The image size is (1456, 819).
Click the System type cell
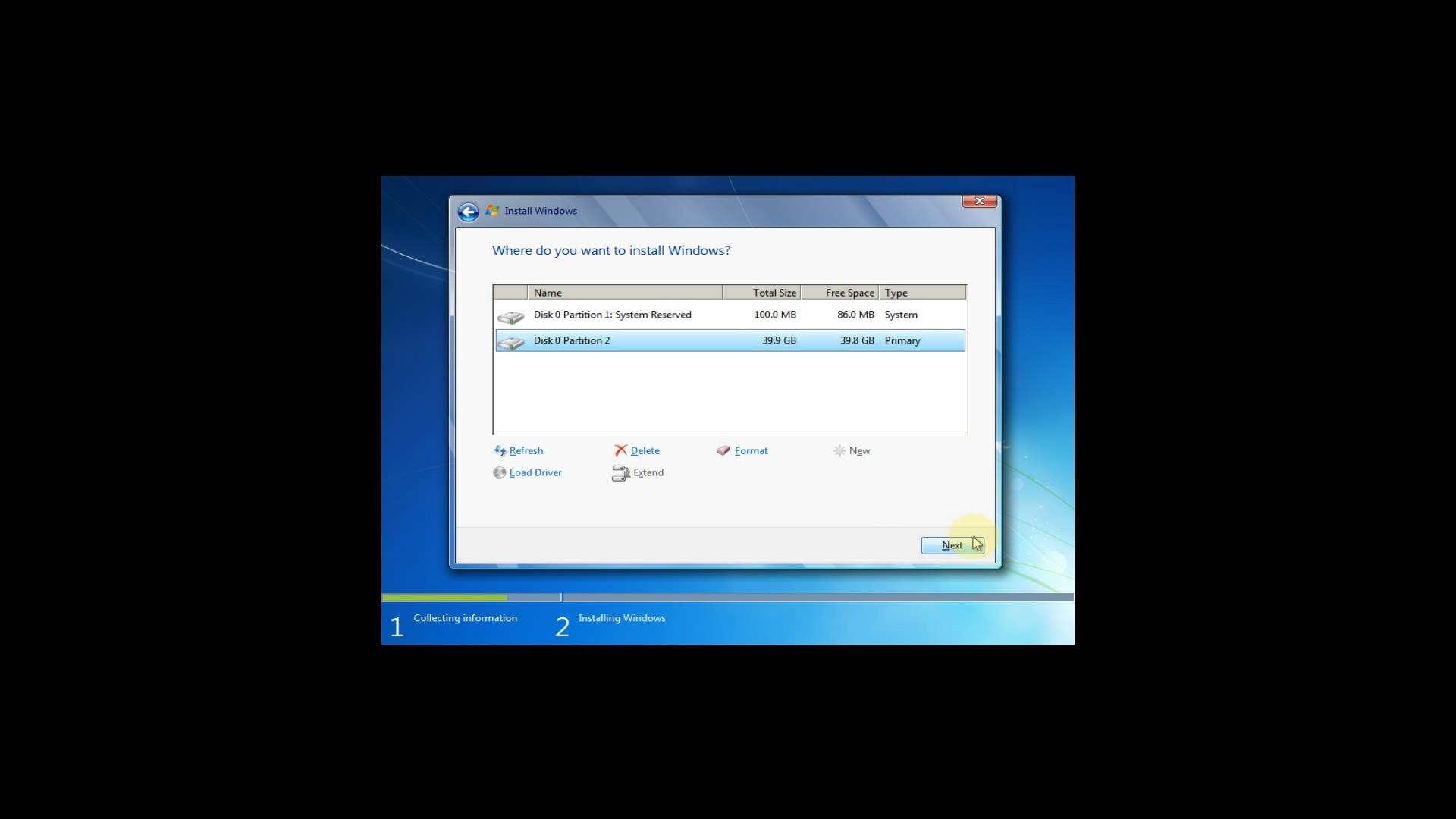pyautogui.click(x=901, y=315)
